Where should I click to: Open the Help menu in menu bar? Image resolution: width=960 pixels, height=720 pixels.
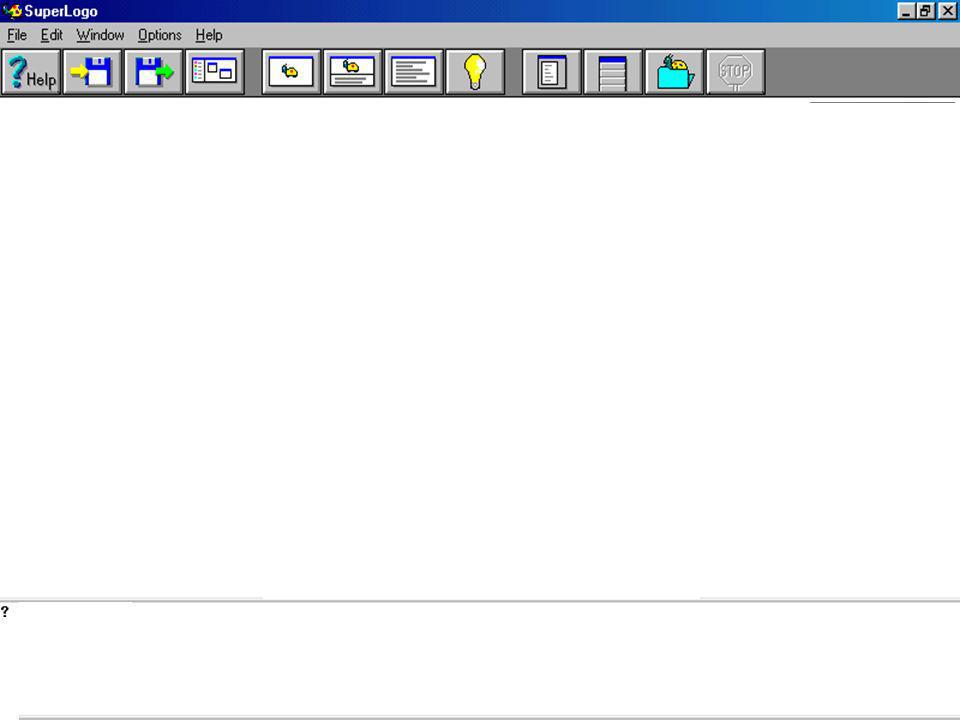209,35
